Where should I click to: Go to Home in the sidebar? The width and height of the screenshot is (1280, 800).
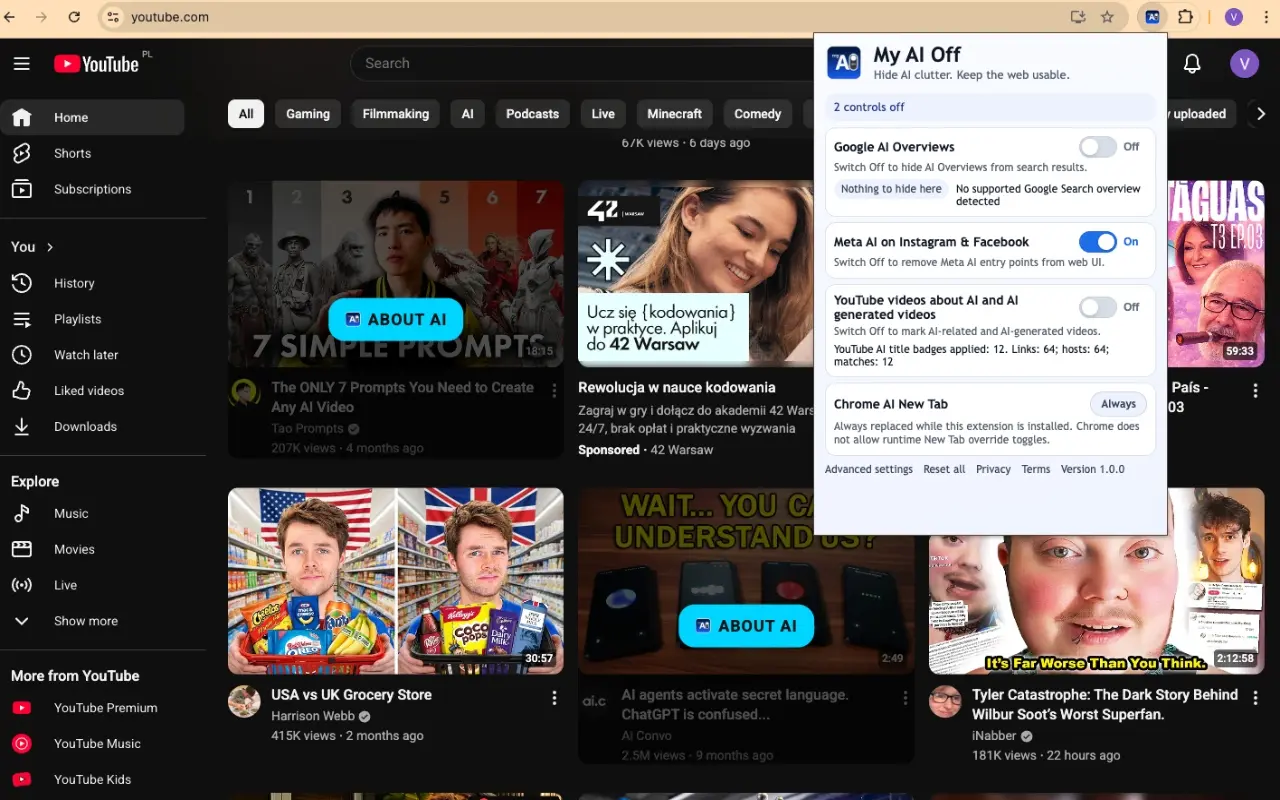92,117
